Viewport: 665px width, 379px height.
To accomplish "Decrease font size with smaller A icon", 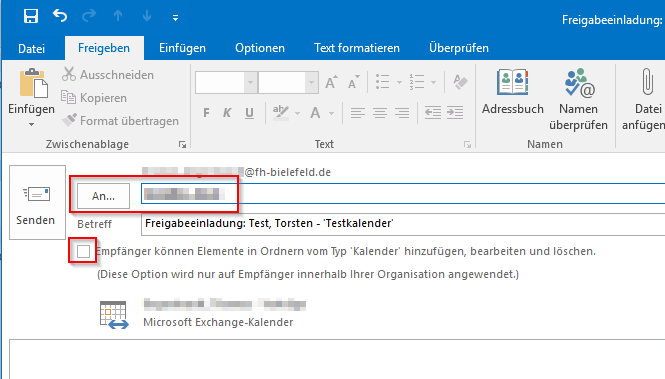I will click(353, 82).
